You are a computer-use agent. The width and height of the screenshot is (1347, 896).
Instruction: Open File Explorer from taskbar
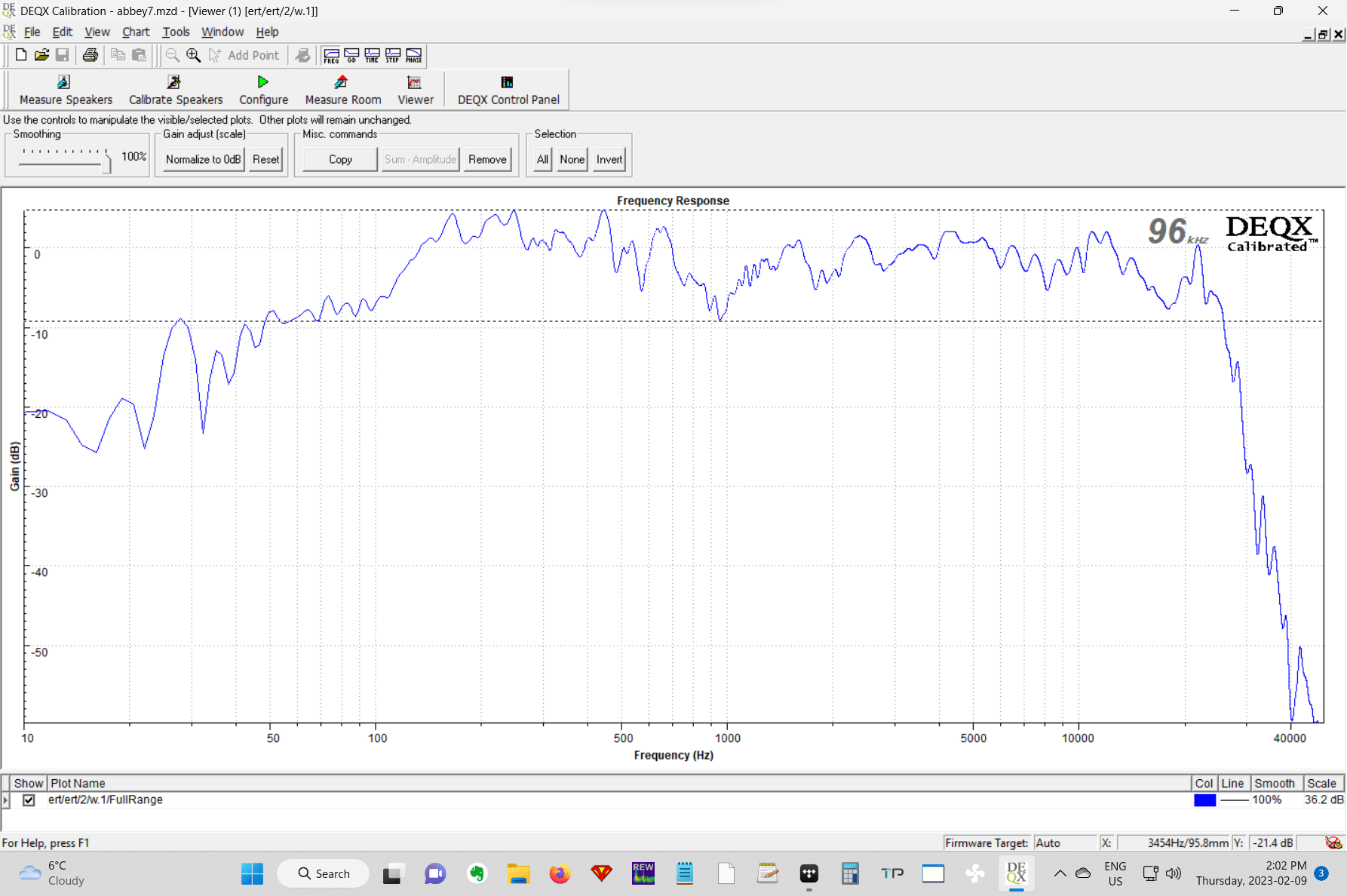point(518,873)
